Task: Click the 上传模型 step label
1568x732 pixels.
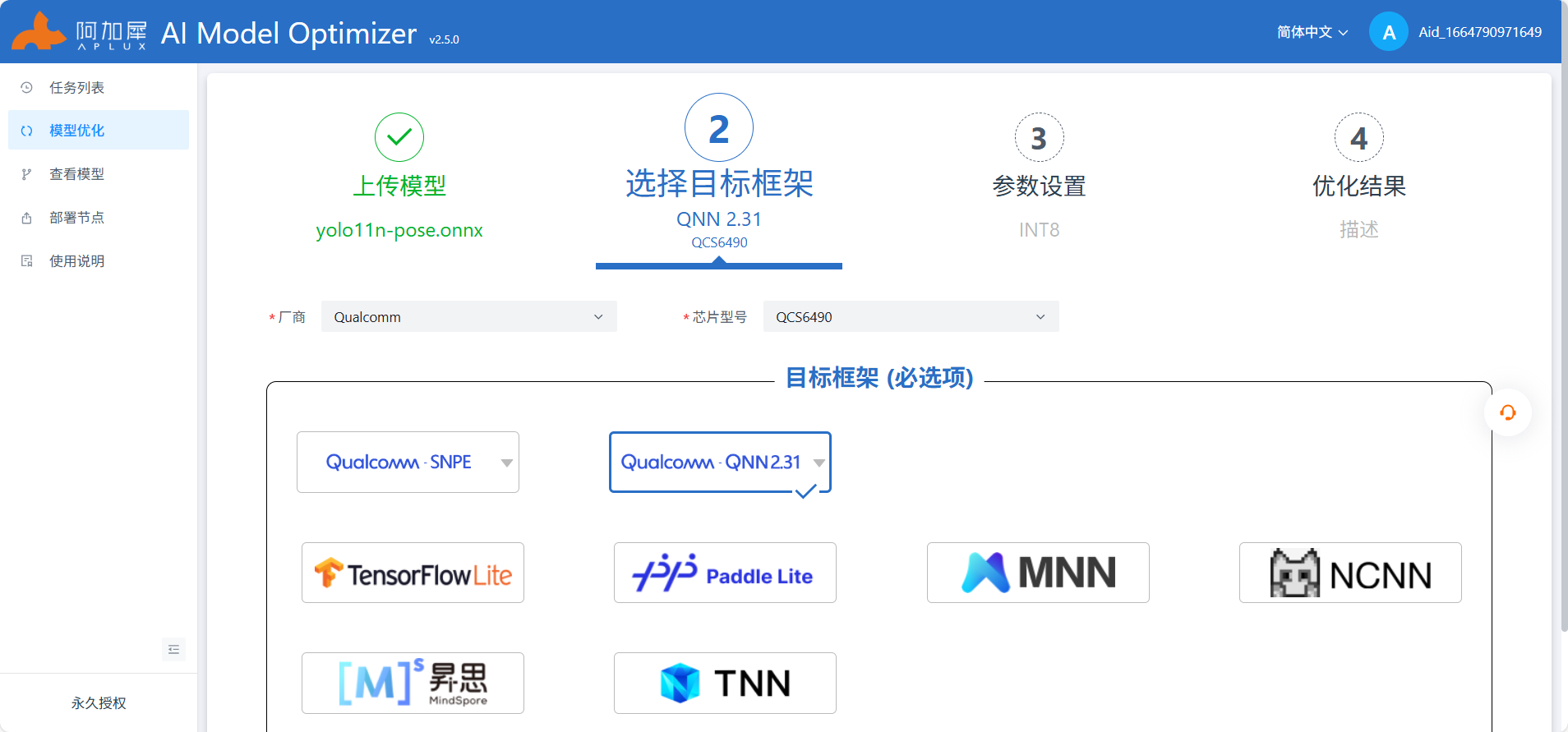Action: [399, 186]
